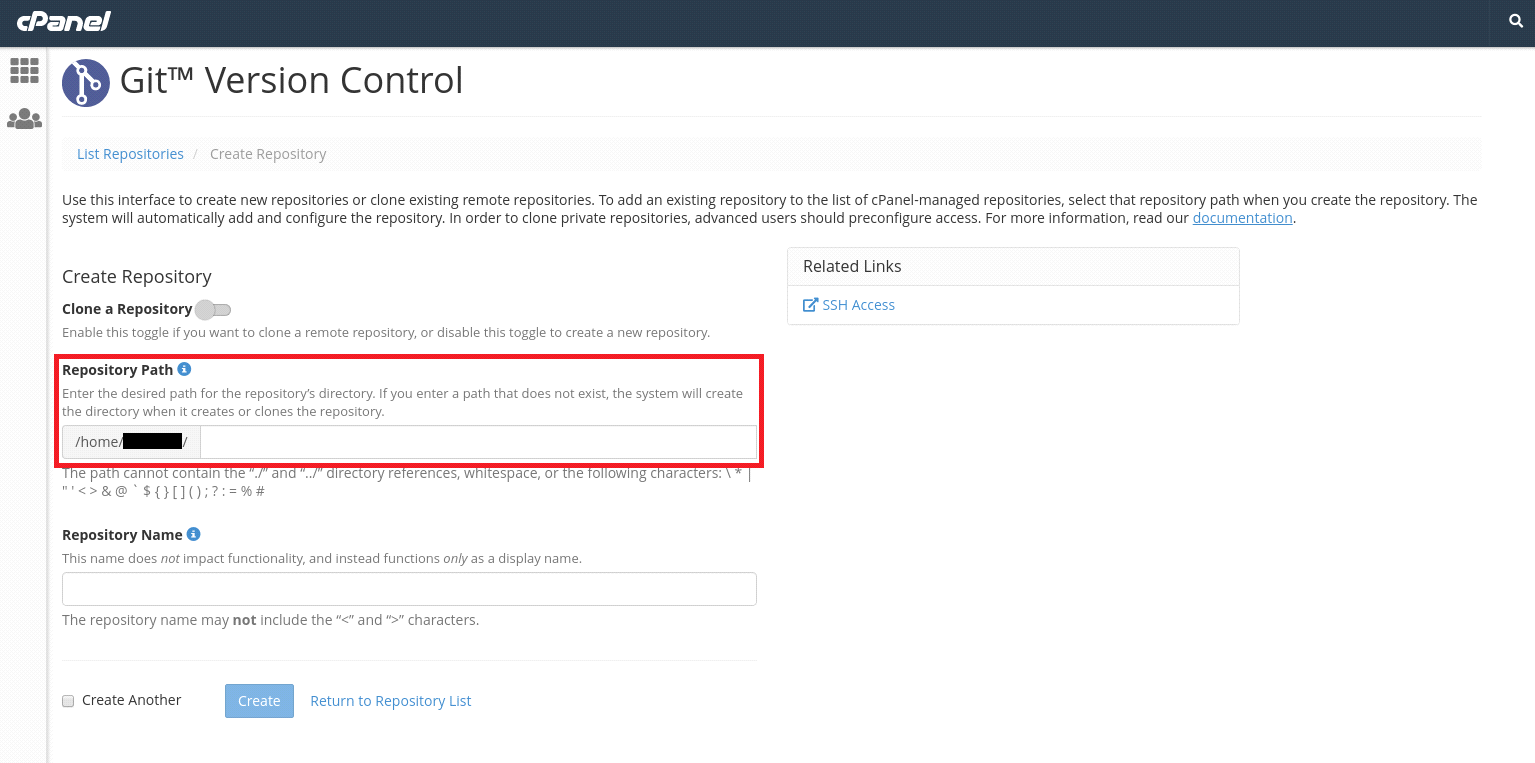Click Return to Repository List

(390, 700)
